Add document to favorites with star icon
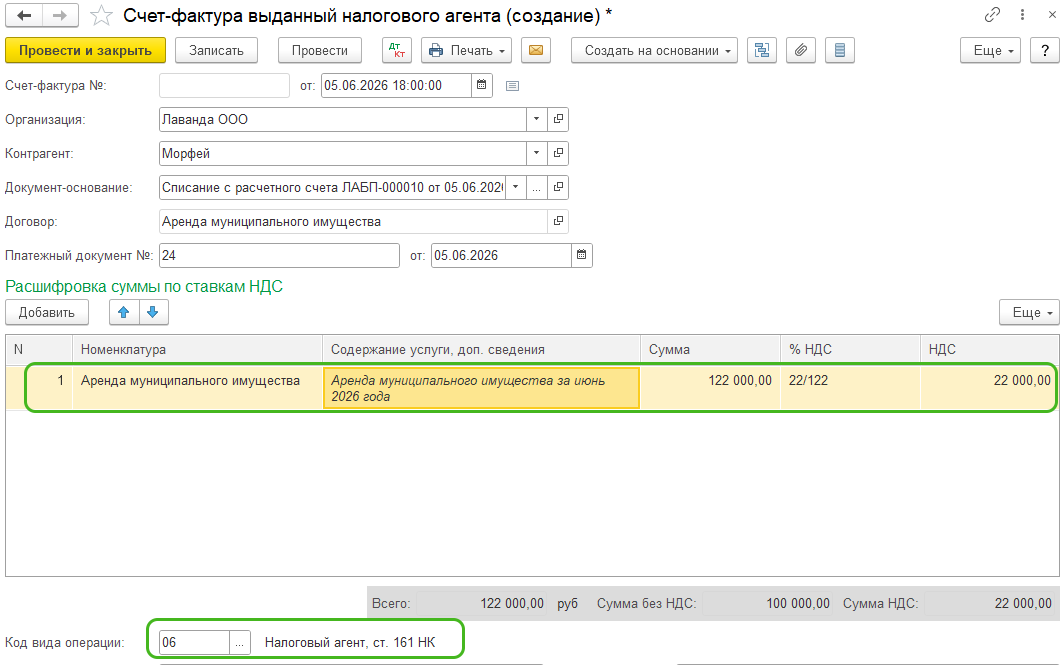Image resolution: width=1064 pixels, height=665 pixels. [x=101, y=15]
